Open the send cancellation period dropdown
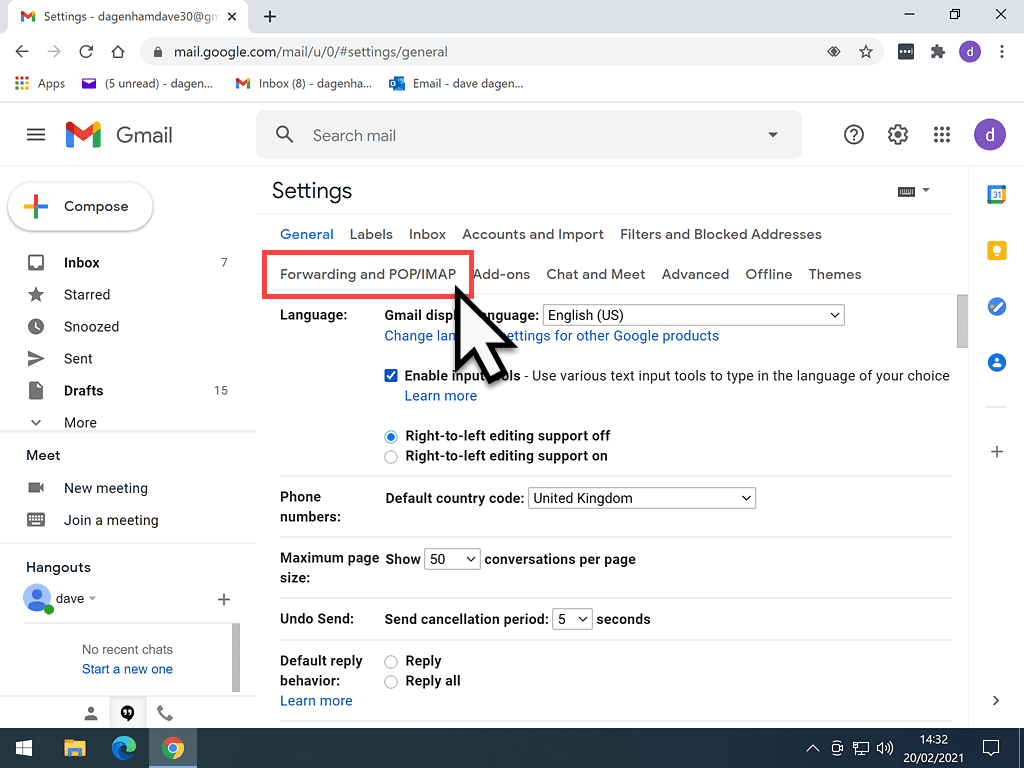1024x768 pixels. [x=573, y=619]
